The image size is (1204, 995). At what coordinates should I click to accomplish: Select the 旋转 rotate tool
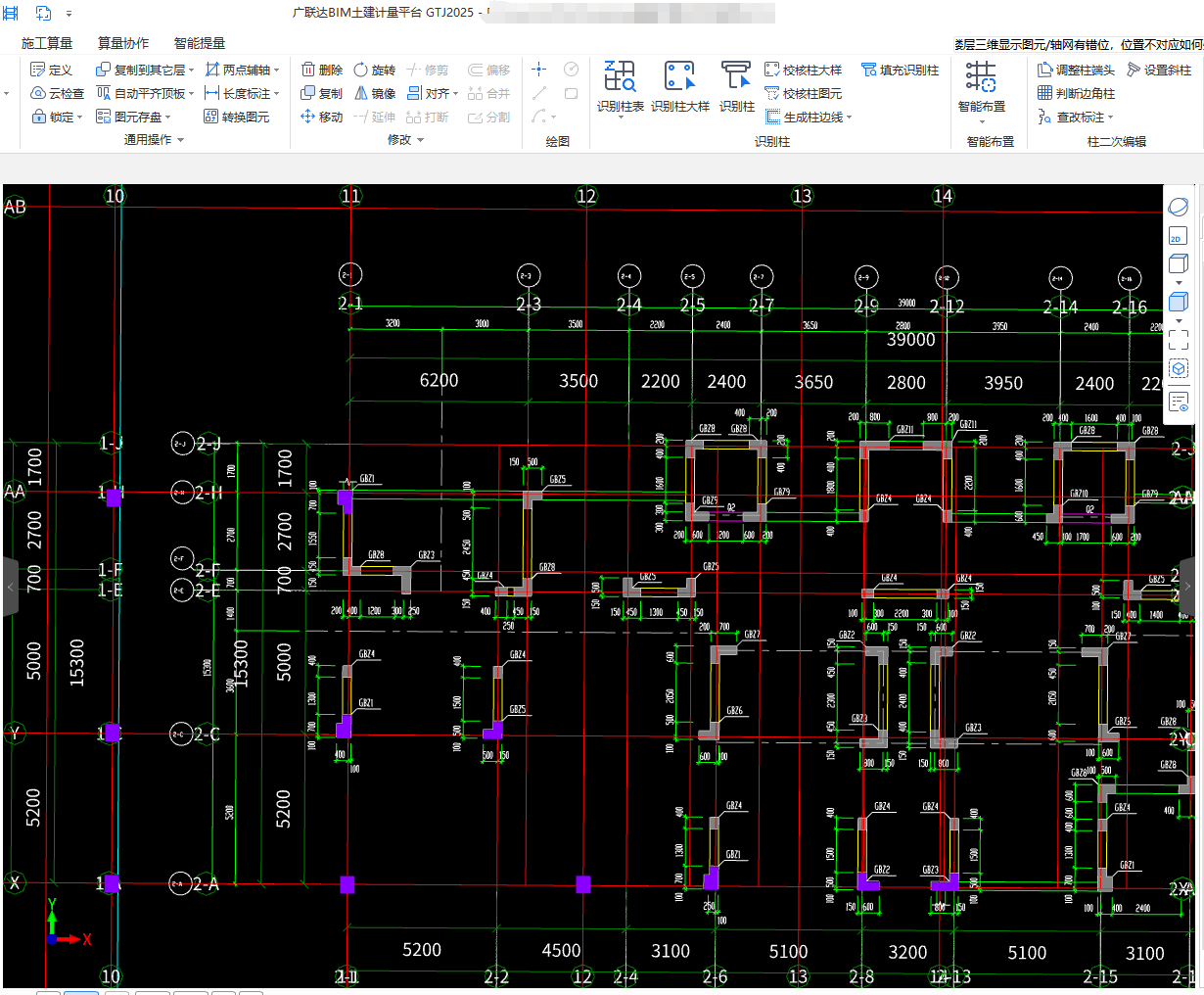[x=374, y=70]
